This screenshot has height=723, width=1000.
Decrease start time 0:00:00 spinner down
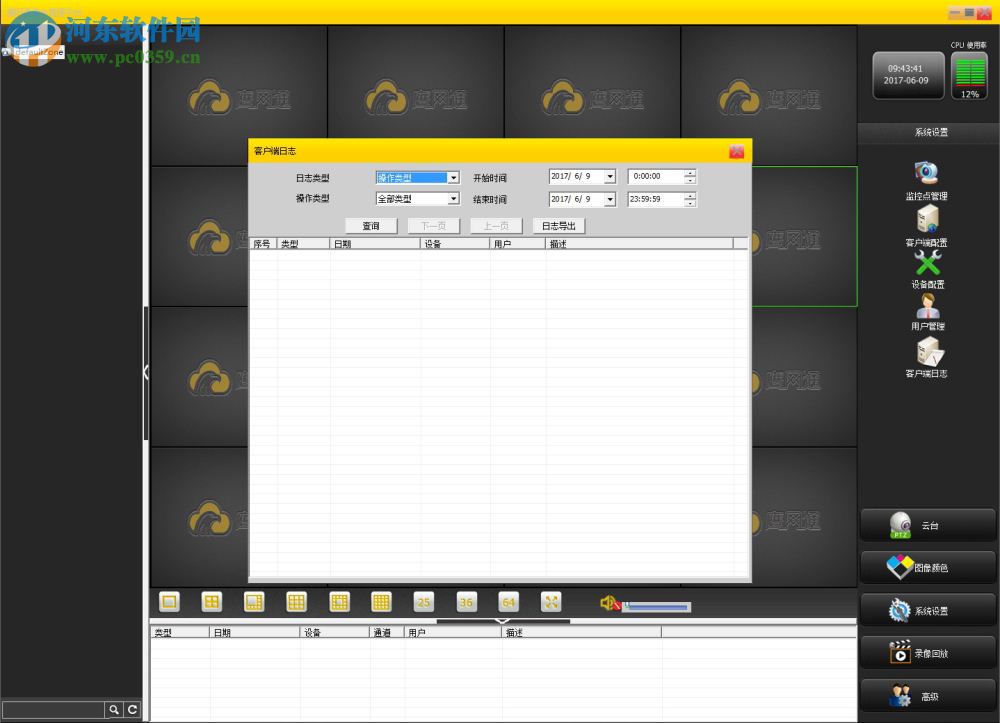coord(690,180)
